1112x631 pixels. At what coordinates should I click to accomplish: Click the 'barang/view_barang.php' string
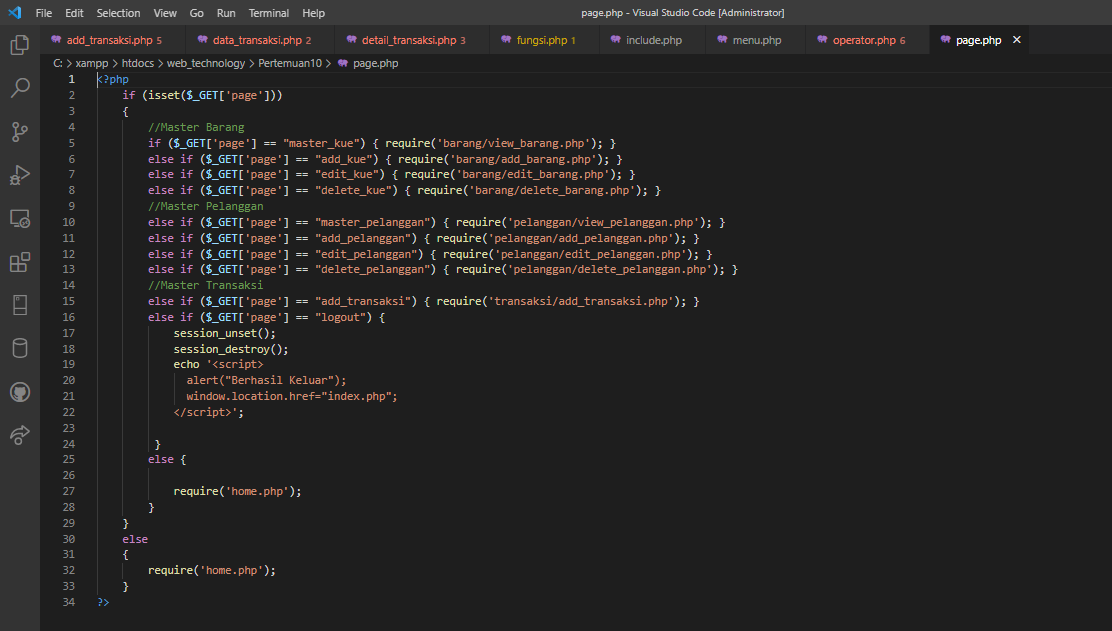[x=514, y=143]
